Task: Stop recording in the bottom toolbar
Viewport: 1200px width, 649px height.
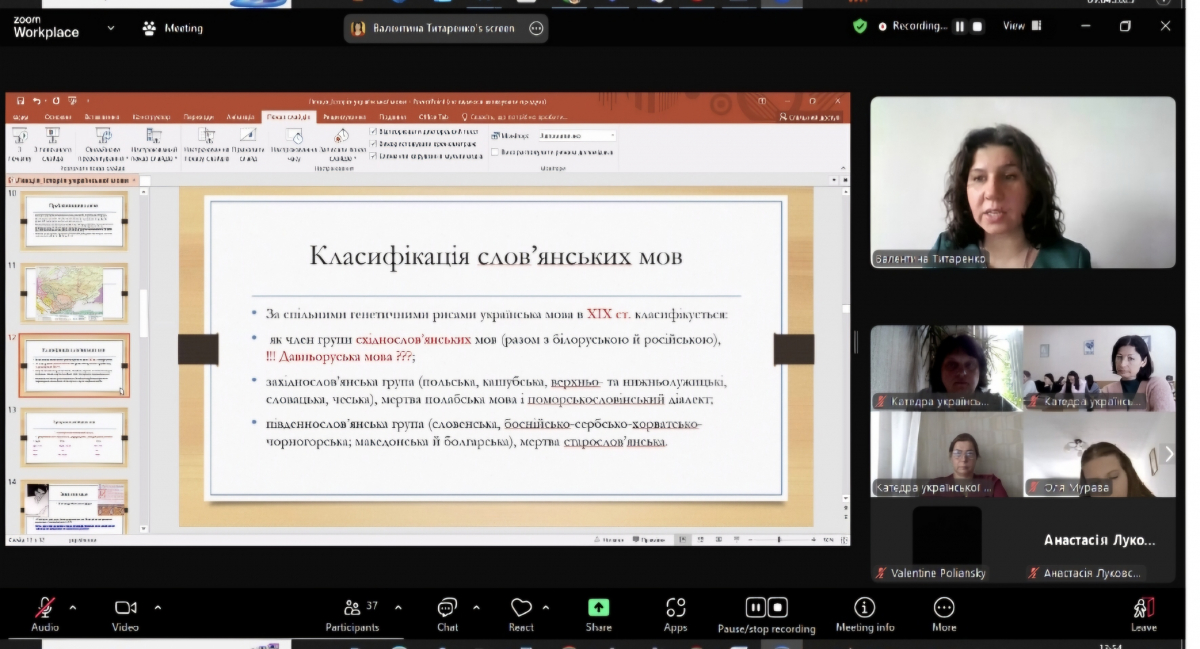Action: (777, 607)
